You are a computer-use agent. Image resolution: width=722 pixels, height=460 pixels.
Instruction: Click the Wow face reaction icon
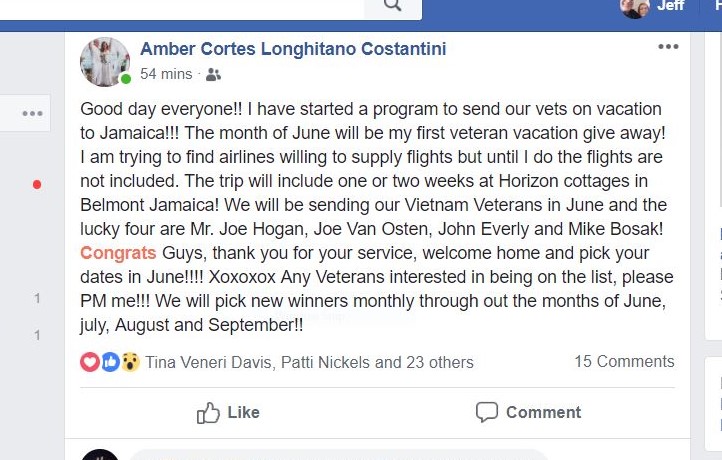coord(130,362)
